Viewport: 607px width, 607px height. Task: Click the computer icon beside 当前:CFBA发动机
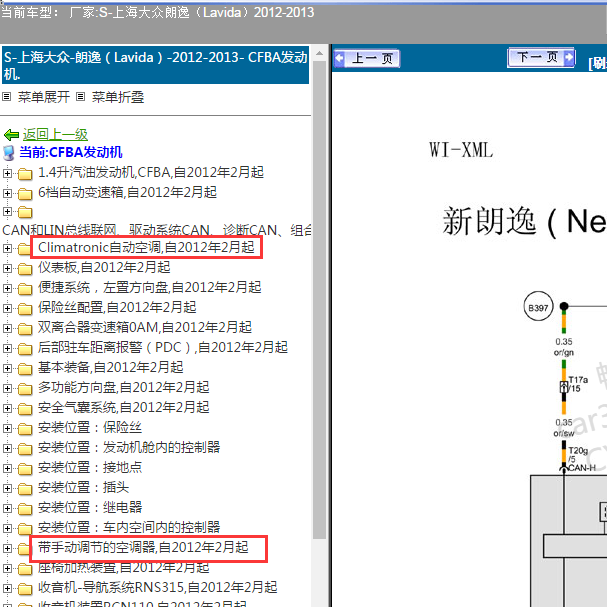(x=9, y=153)
